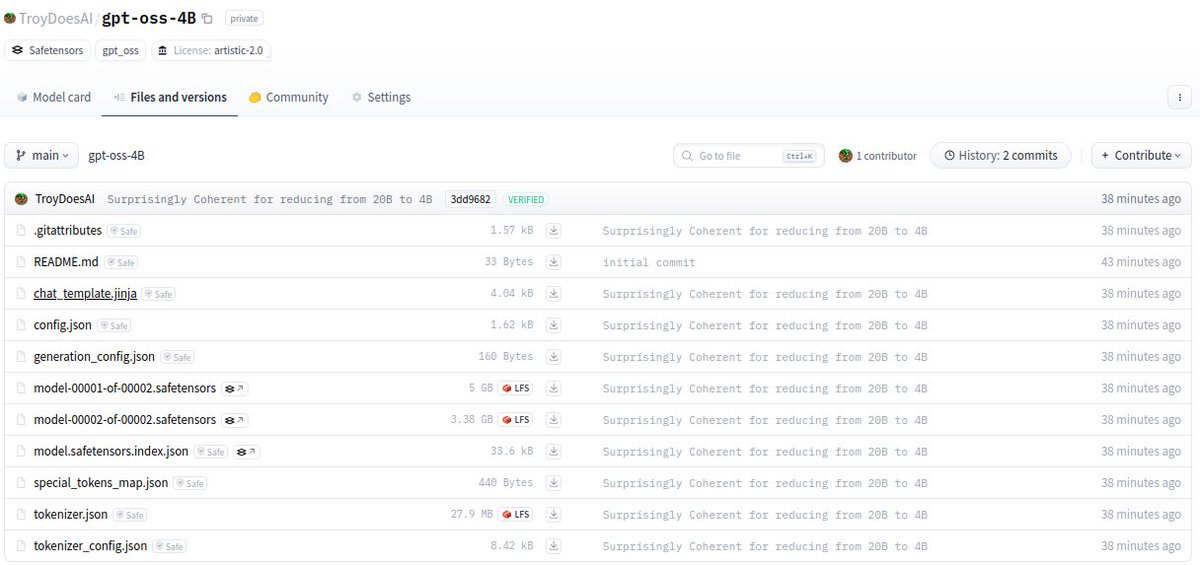Screen dimensions: 1200x565
Task: Open the tokenizer_config.json file
Action: pyautogui.click(x=90, y=545)
